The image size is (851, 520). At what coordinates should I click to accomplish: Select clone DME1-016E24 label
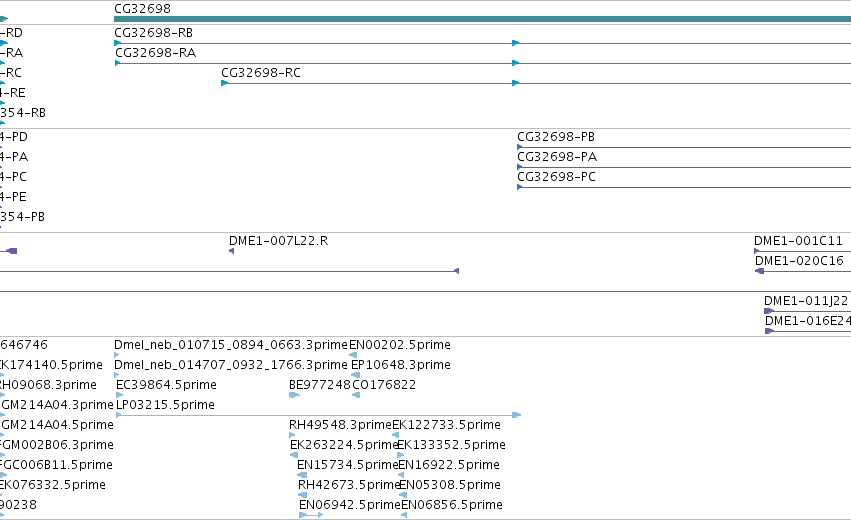[x=808, y=321]
